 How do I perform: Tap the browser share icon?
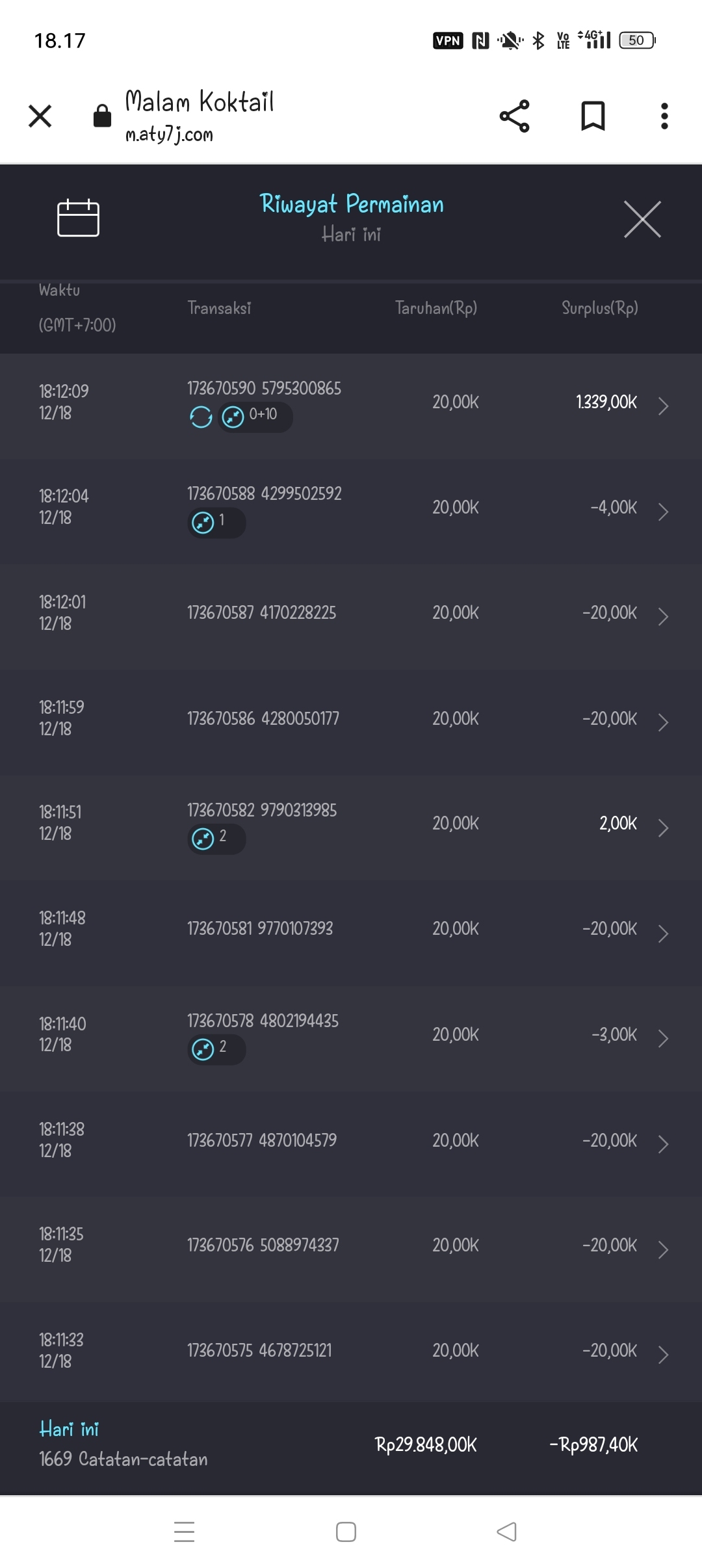coord(514,116)
